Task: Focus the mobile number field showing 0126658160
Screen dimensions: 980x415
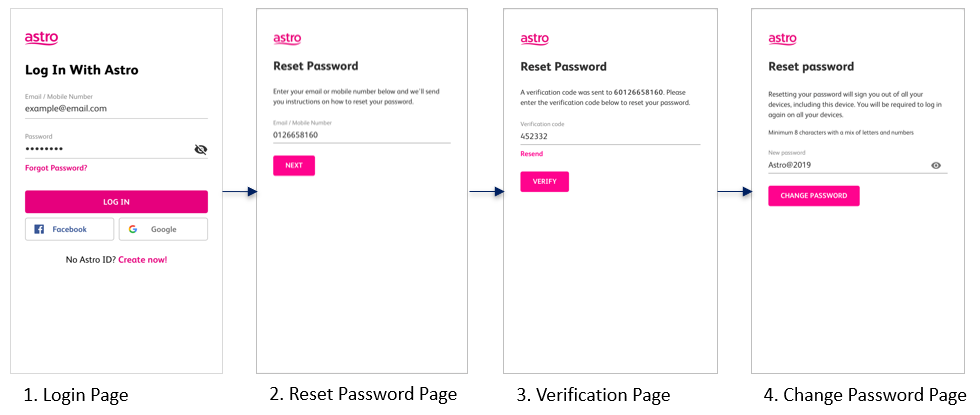Action: click(361, 134)
